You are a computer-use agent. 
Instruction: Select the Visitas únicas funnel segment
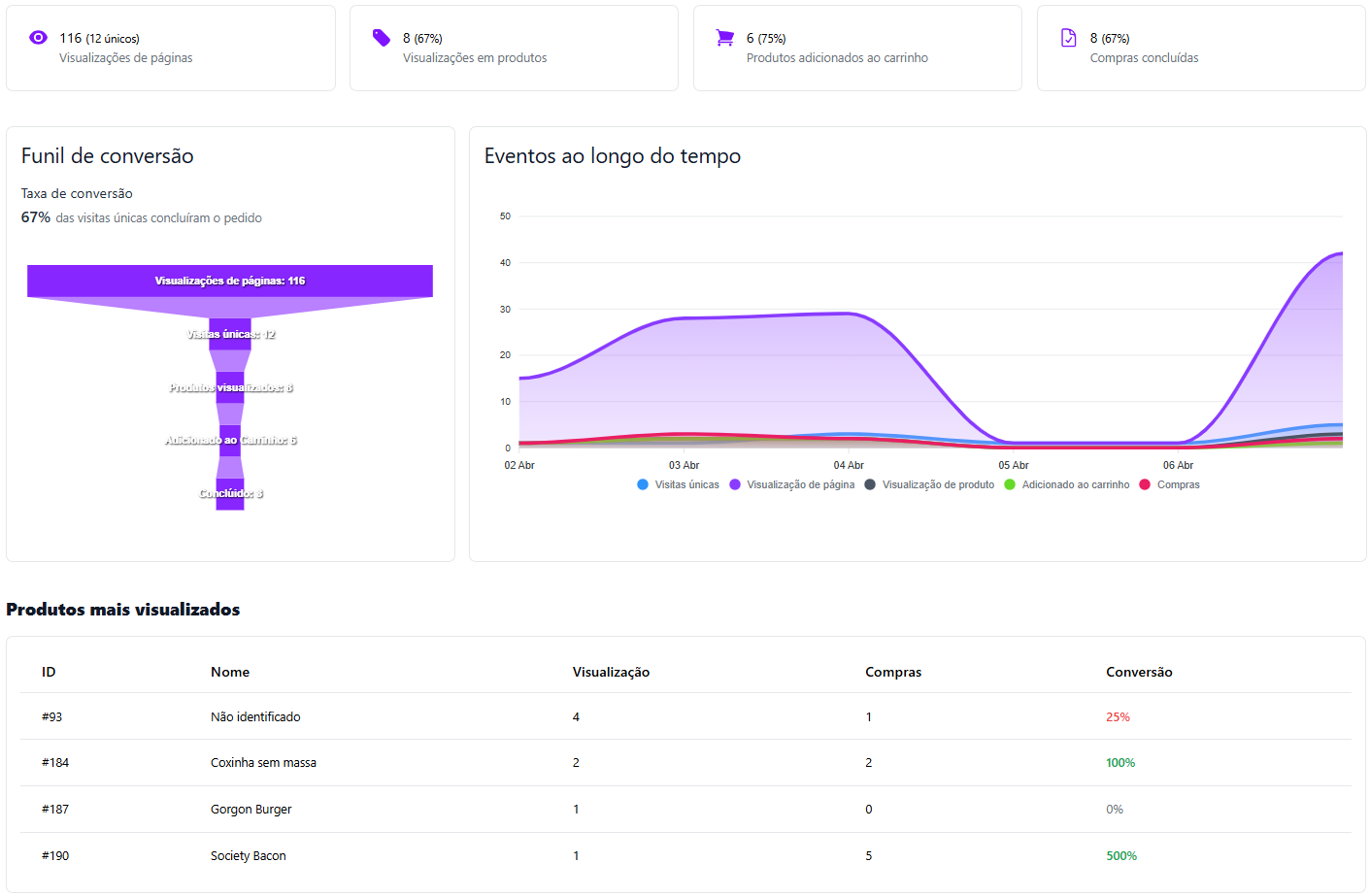tap(230, 334)
